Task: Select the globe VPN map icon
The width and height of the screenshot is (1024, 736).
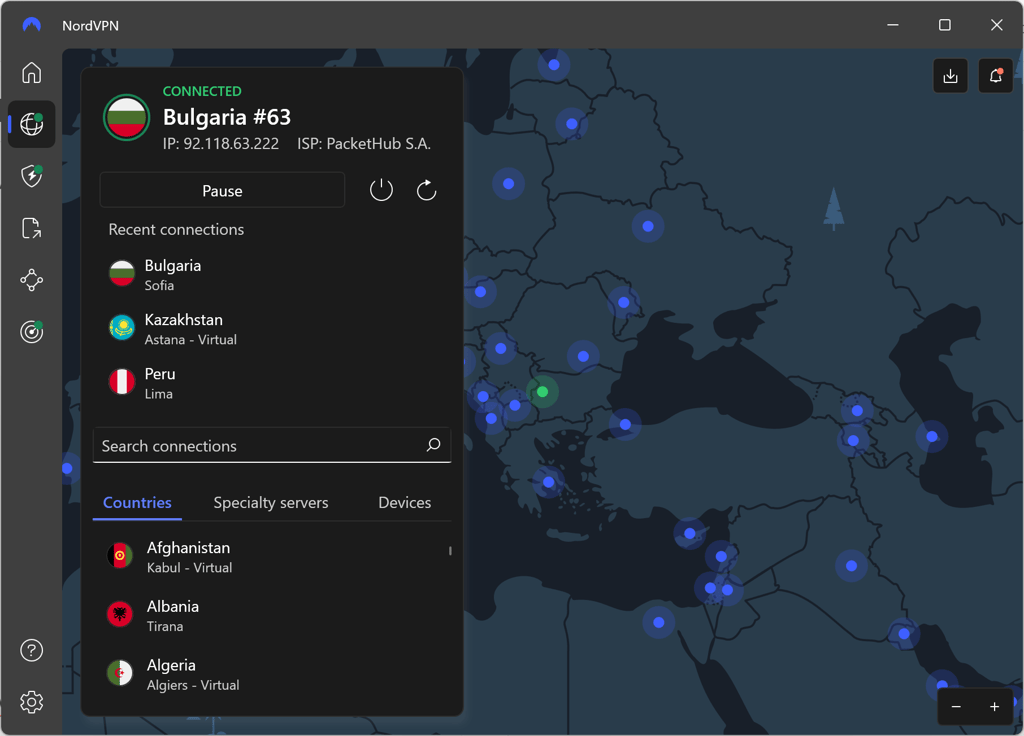Action: click(x=31, y=123)
